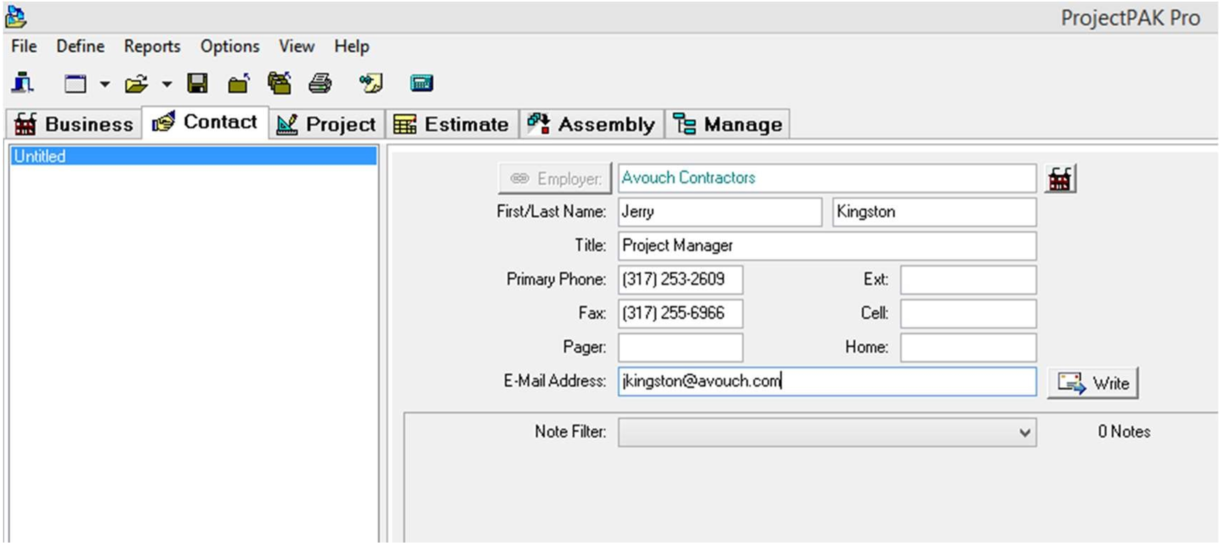Image resolution: width=1223 pixels, height=543 pixels.
Task: Expand the Open folder dropdown arrow
Action: pos(167,85)
